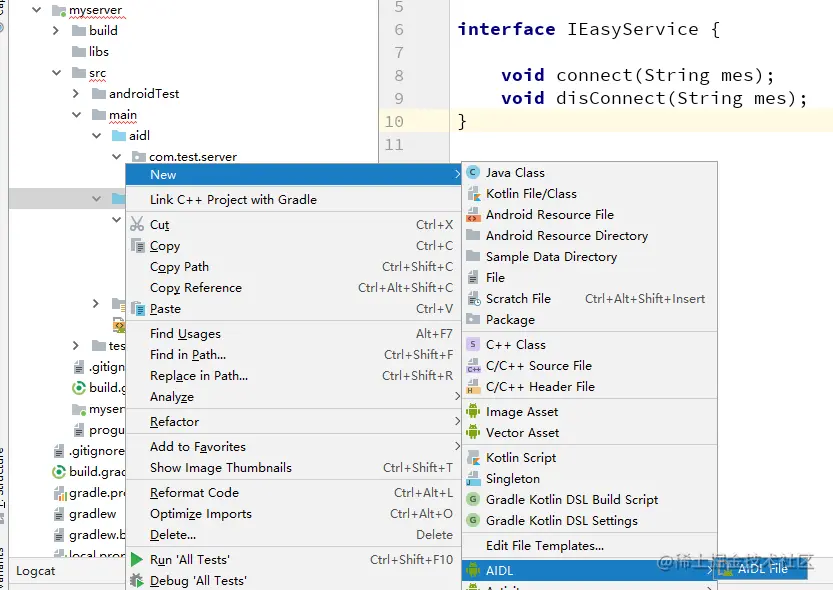Click the Singleton template icon
Screen dimensions: 833x590
click(473, 478)
